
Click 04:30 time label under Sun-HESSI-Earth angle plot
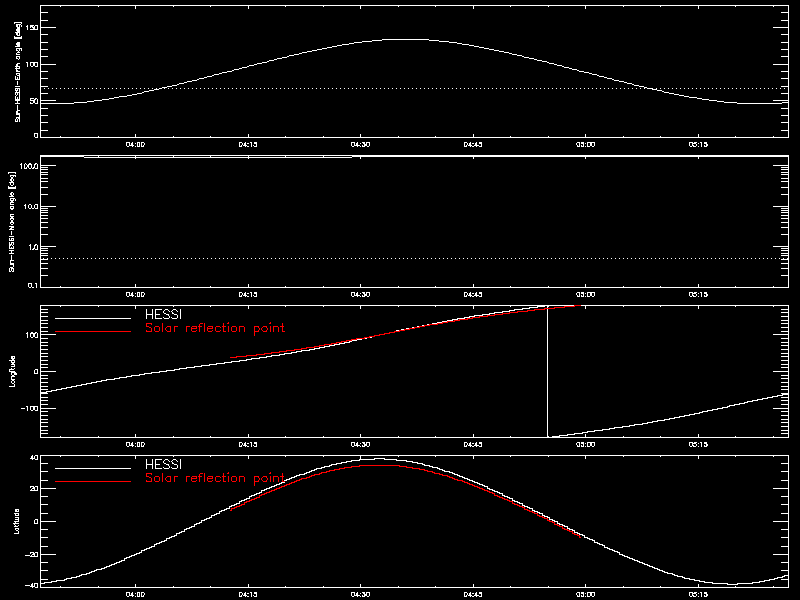(360, 144)
